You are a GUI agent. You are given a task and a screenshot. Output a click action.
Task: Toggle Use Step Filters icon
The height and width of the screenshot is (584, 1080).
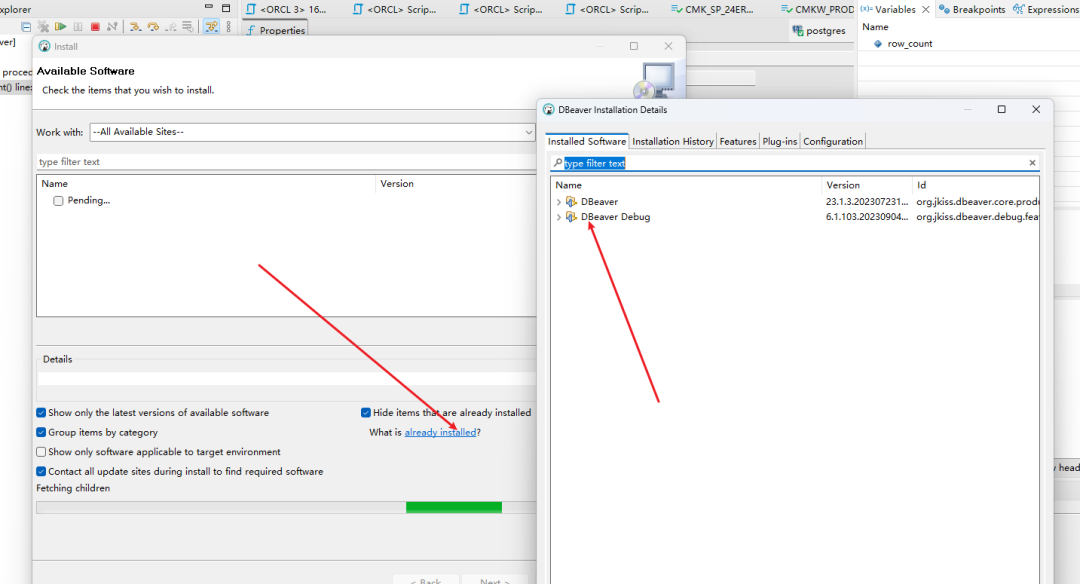[x=211, y=27]
